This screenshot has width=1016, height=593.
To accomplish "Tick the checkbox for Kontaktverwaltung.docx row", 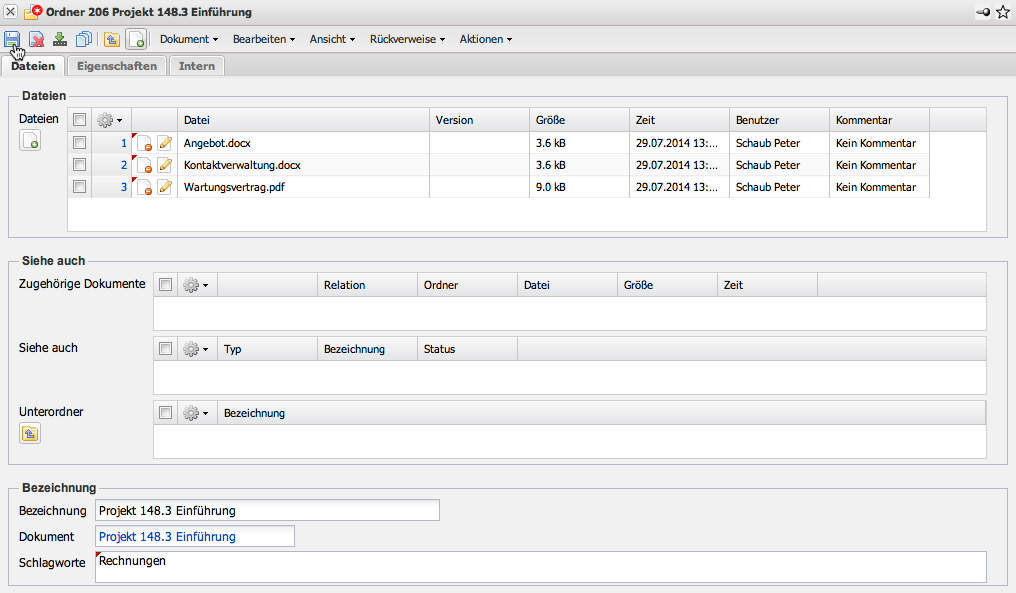I will coord(80,165).
